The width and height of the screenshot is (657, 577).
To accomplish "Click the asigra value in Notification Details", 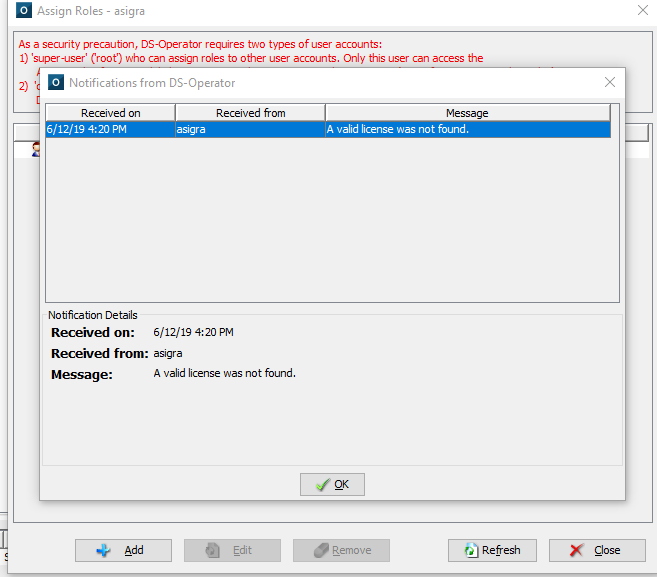I will pos(168,353).
